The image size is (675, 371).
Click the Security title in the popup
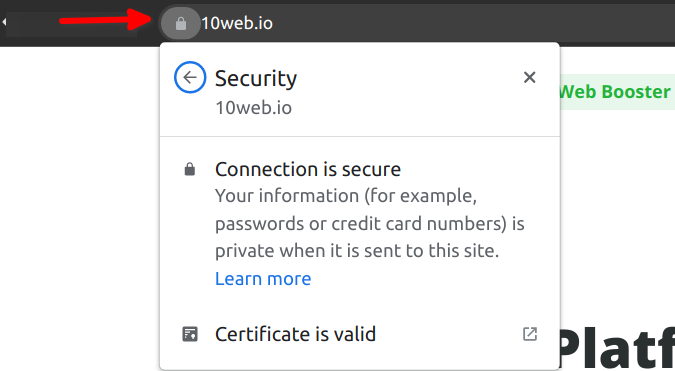coord(256,79)
